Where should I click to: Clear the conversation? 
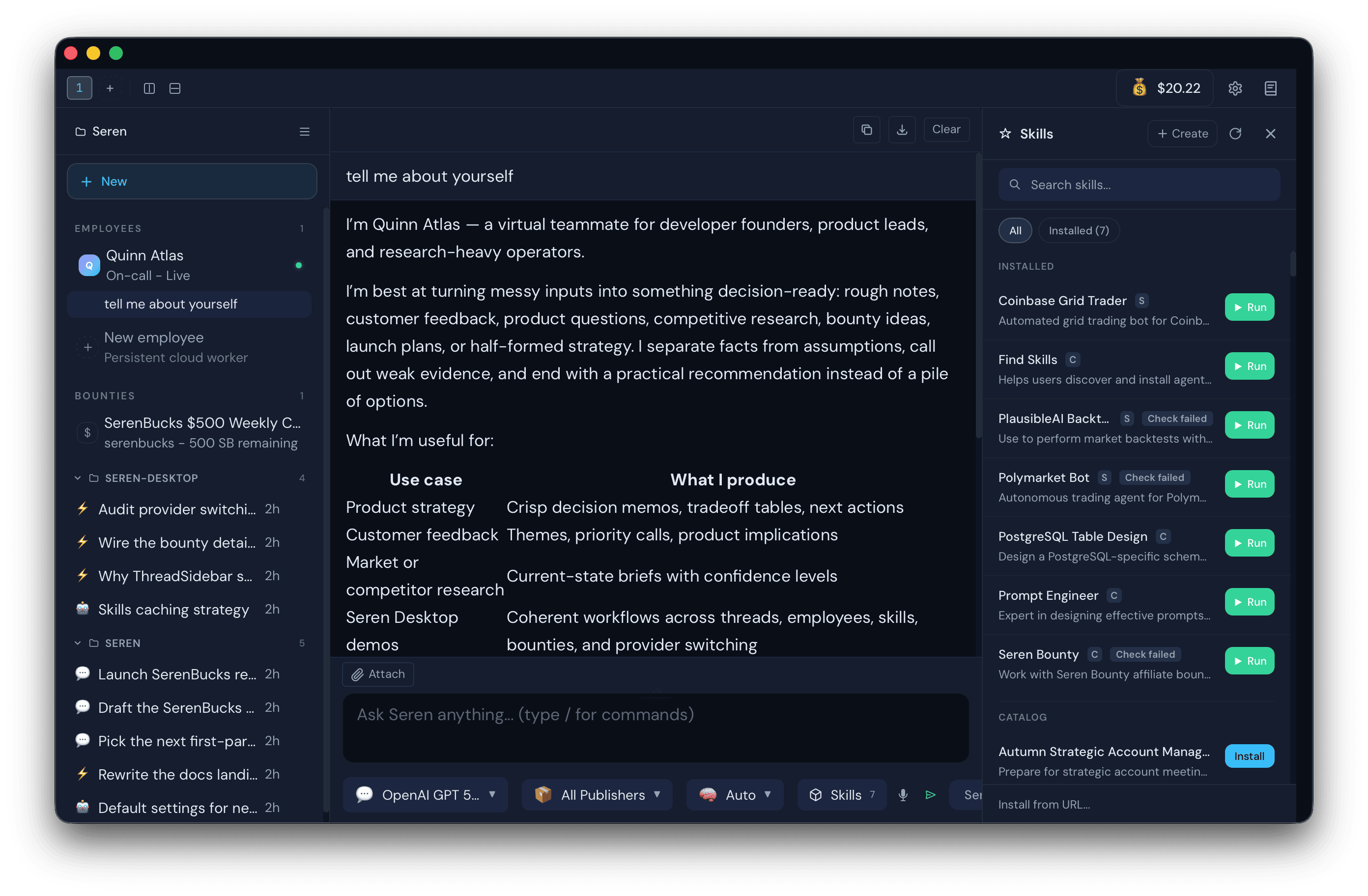(946, 129)
